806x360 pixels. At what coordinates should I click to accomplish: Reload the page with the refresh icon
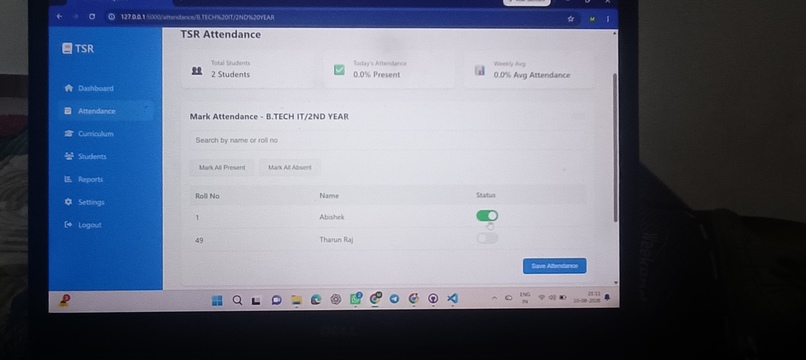[x=91, y=17]
